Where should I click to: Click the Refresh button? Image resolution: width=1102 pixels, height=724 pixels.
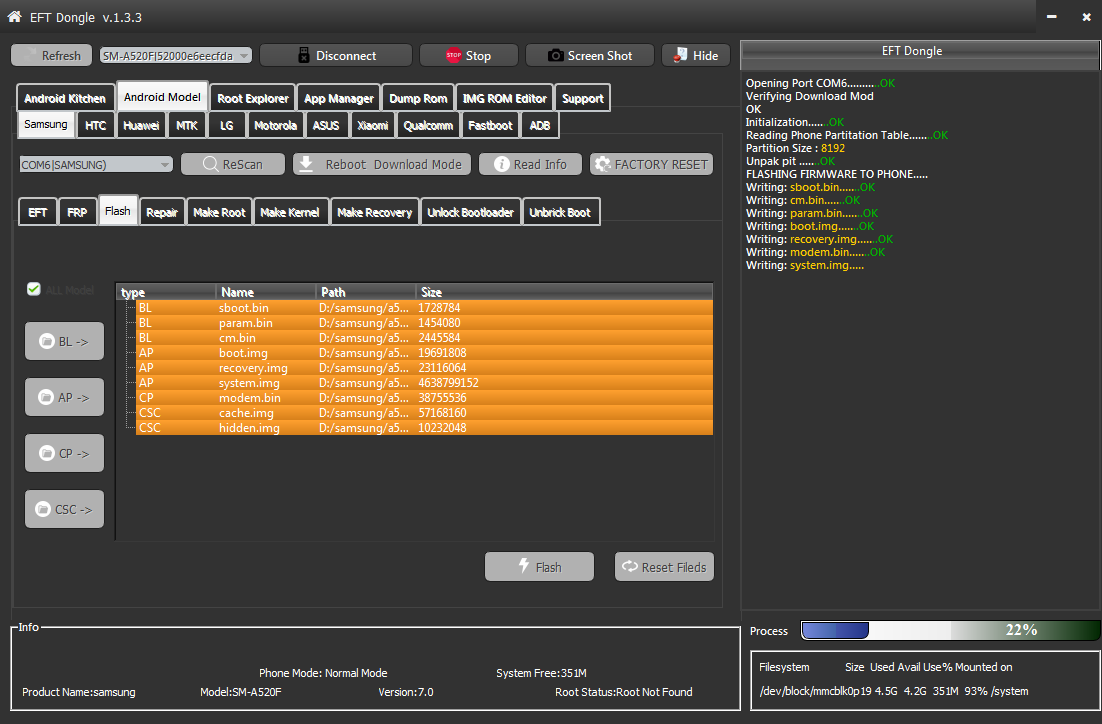(51, 56)
